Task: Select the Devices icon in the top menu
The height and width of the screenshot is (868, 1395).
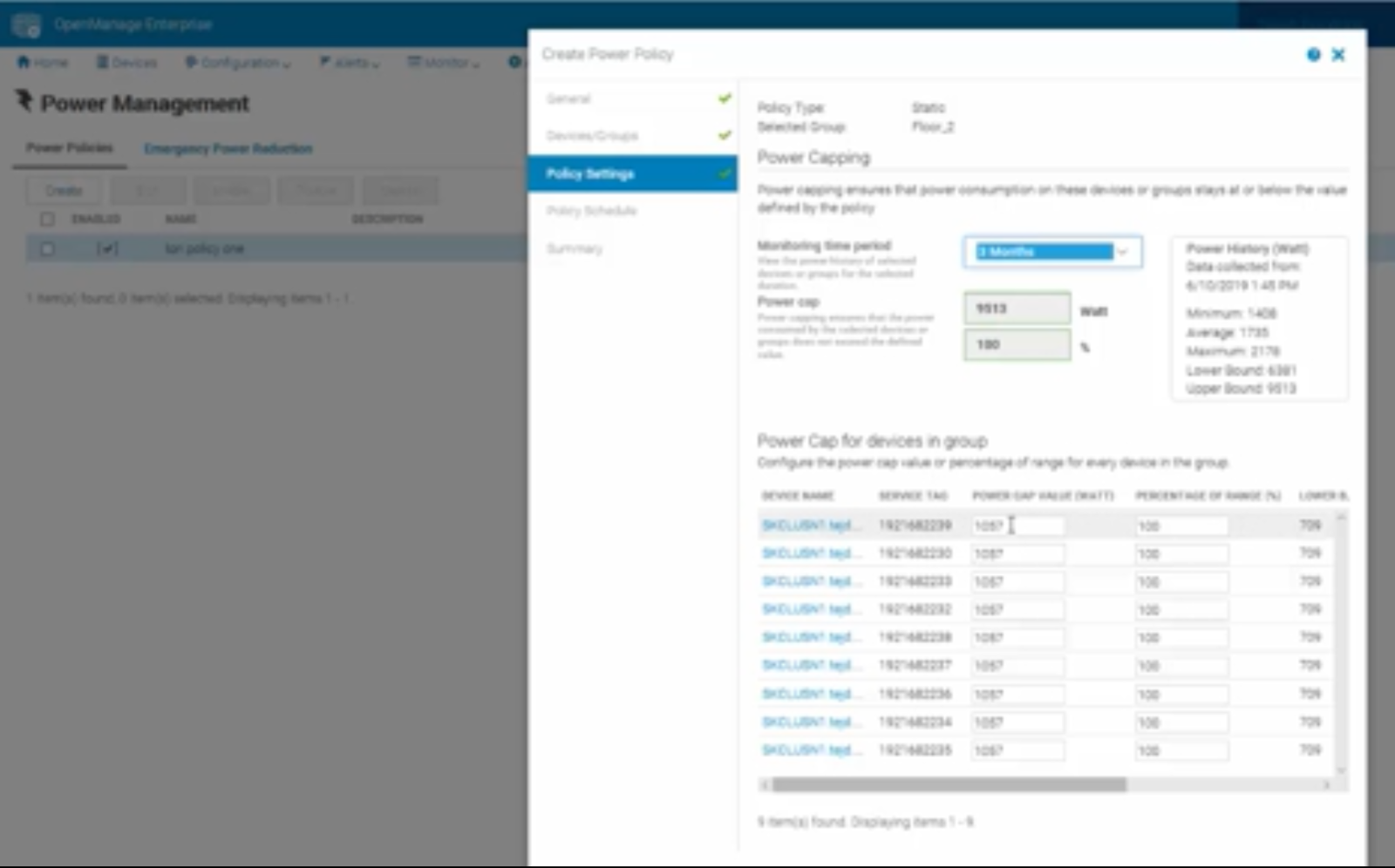Action: tap(103, 62)
